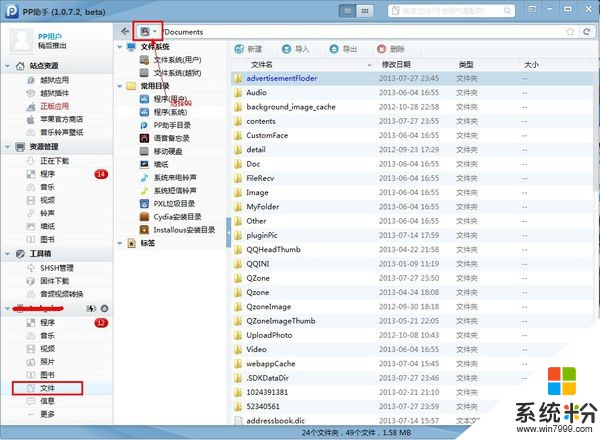Sort by 修改日期 column header
Image resolution: width=600 pixels, height=440 pixels.
(396, 64)
